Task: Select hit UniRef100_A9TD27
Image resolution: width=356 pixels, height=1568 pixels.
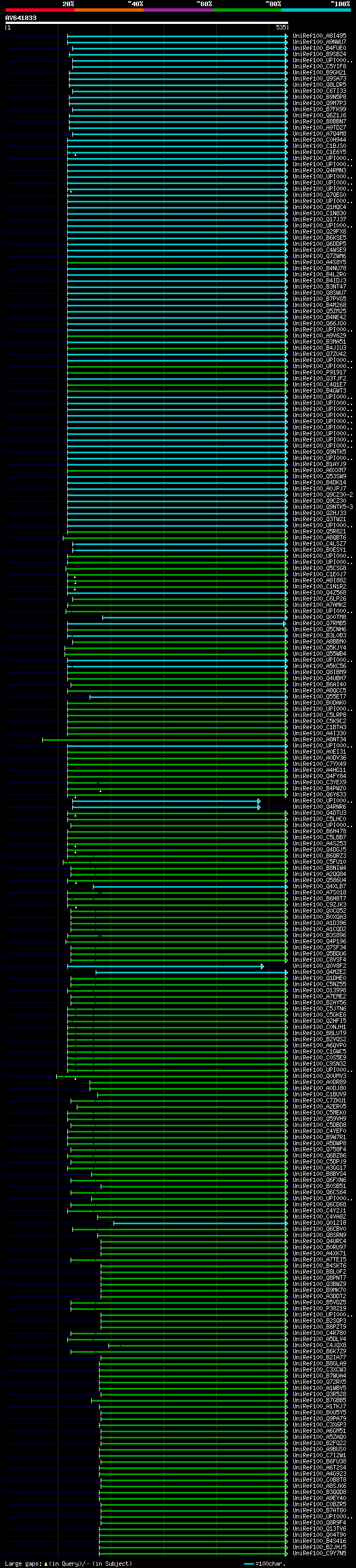Action: [319, 127]
